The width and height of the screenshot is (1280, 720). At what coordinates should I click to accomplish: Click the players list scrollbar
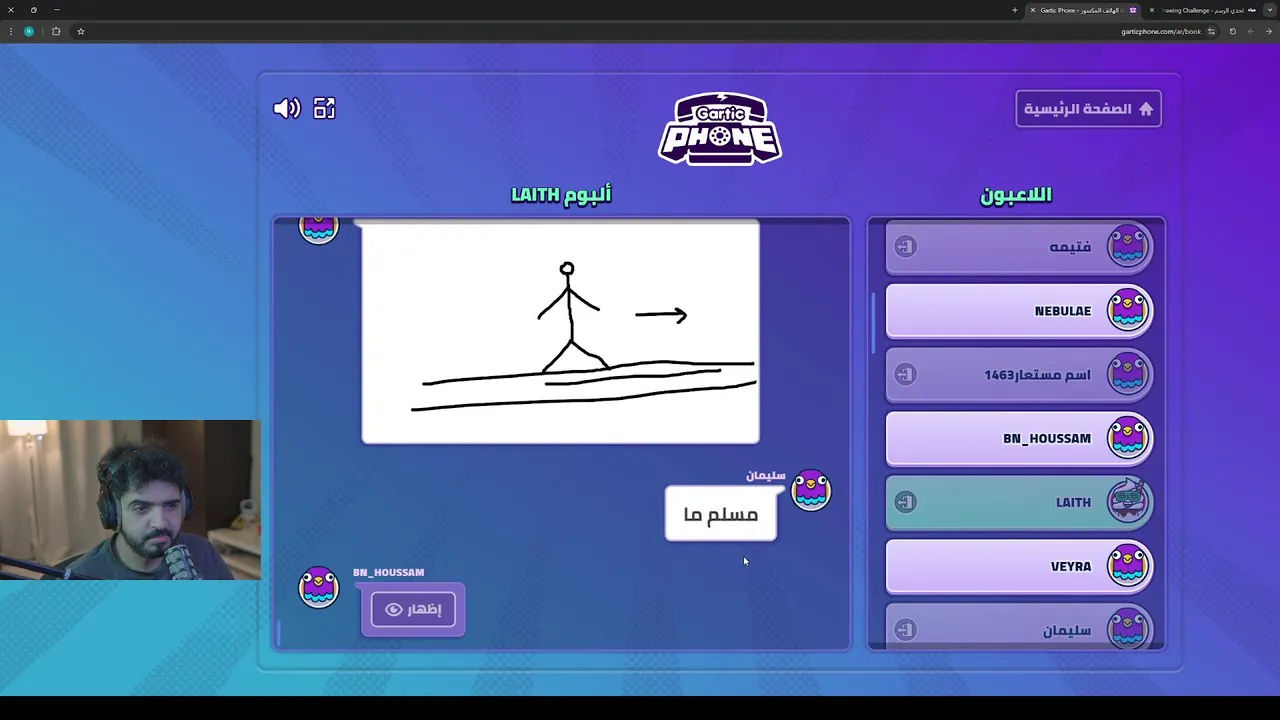coord(875,322)
